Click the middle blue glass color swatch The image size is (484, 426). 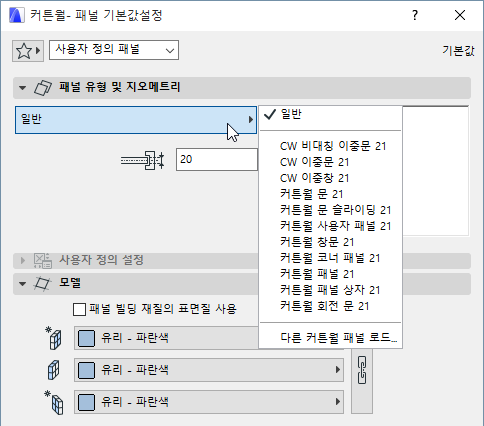click(86, 370)
